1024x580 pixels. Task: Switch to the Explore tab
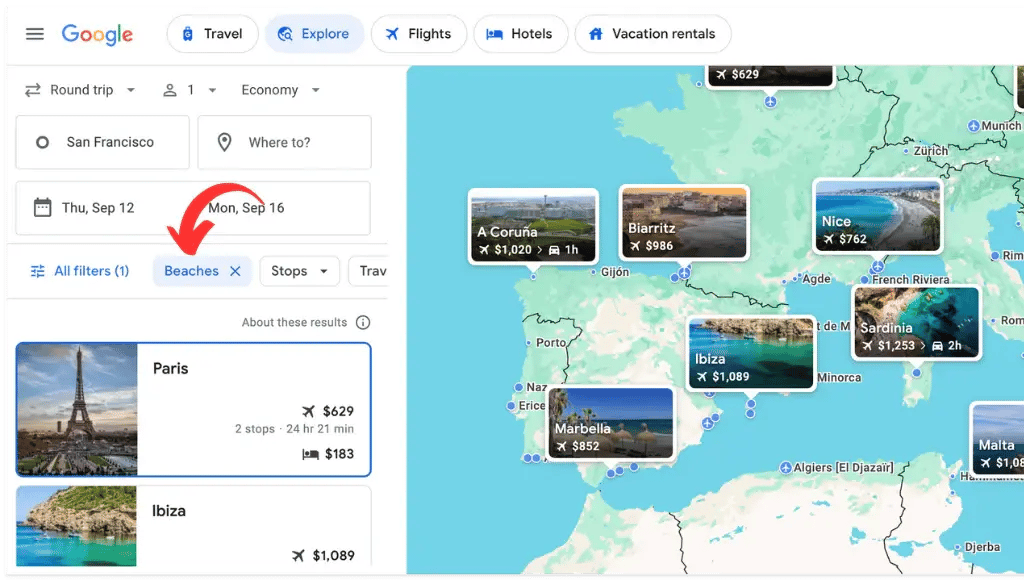[314, 34]
